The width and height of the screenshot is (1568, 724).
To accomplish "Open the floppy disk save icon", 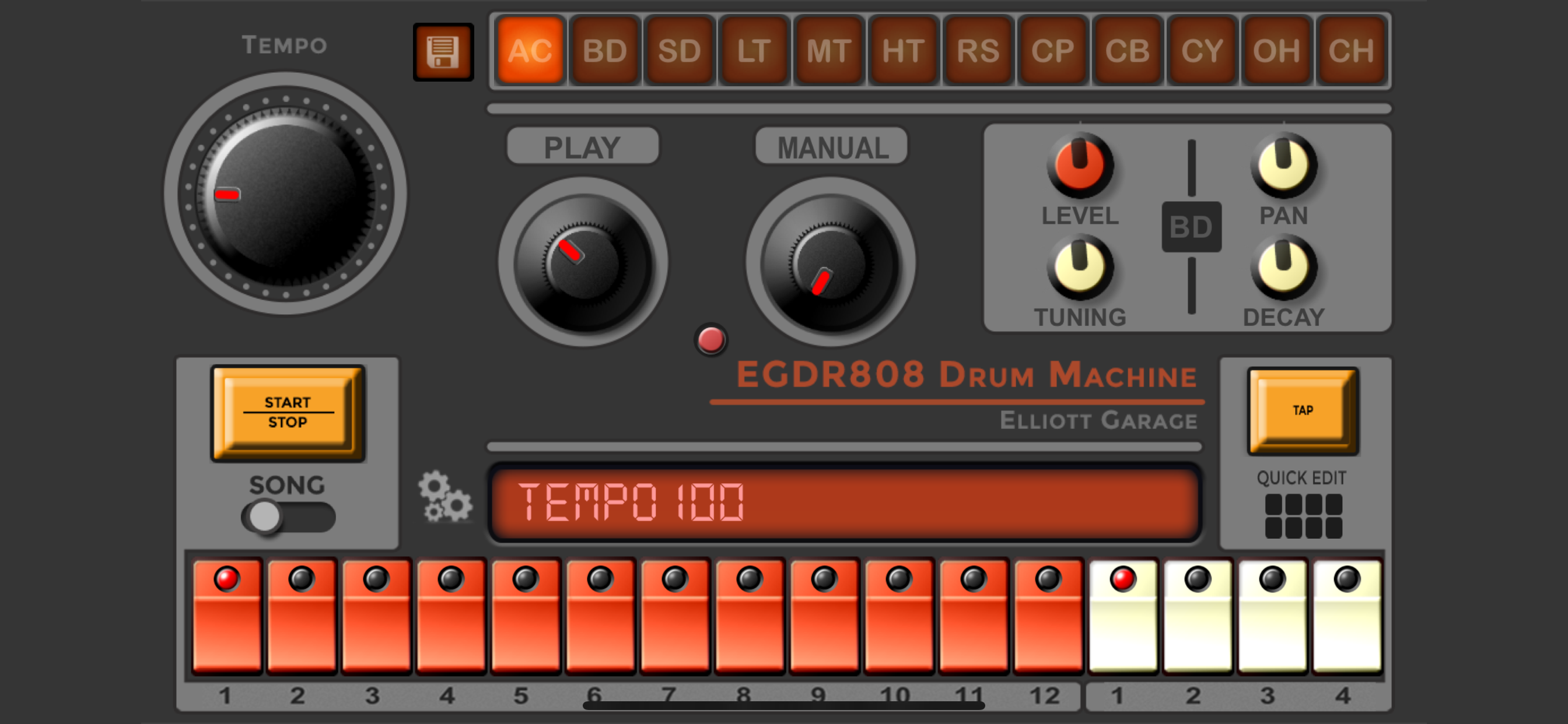I will 443,52.
